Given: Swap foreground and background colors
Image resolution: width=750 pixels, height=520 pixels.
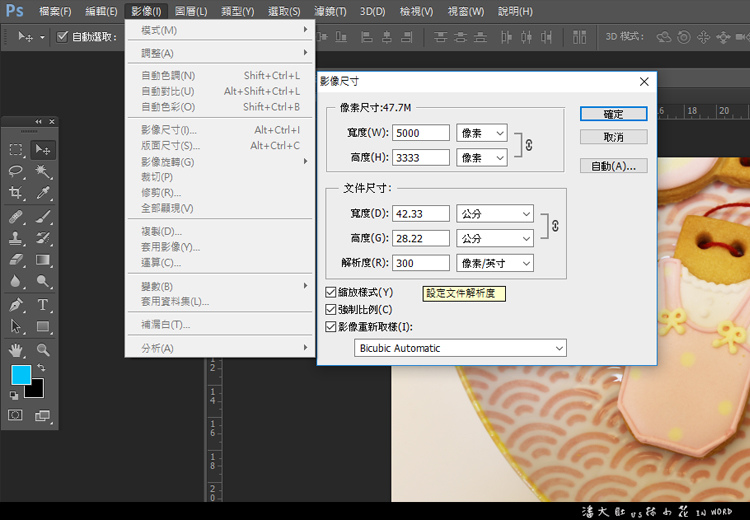Looking at the screenshot, I should [x=42, y=367].
